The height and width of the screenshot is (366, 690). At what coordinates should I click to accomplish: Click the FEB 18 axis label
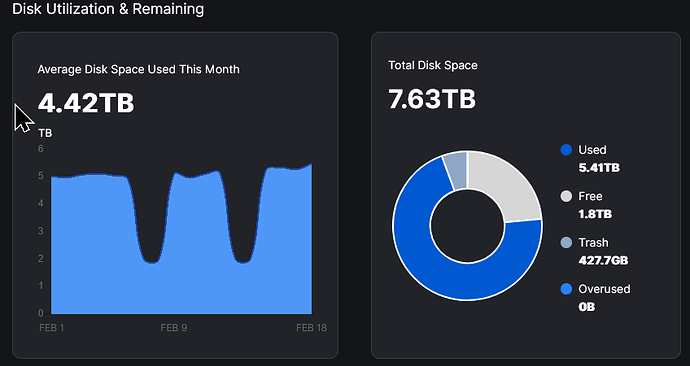coord(311,328)
